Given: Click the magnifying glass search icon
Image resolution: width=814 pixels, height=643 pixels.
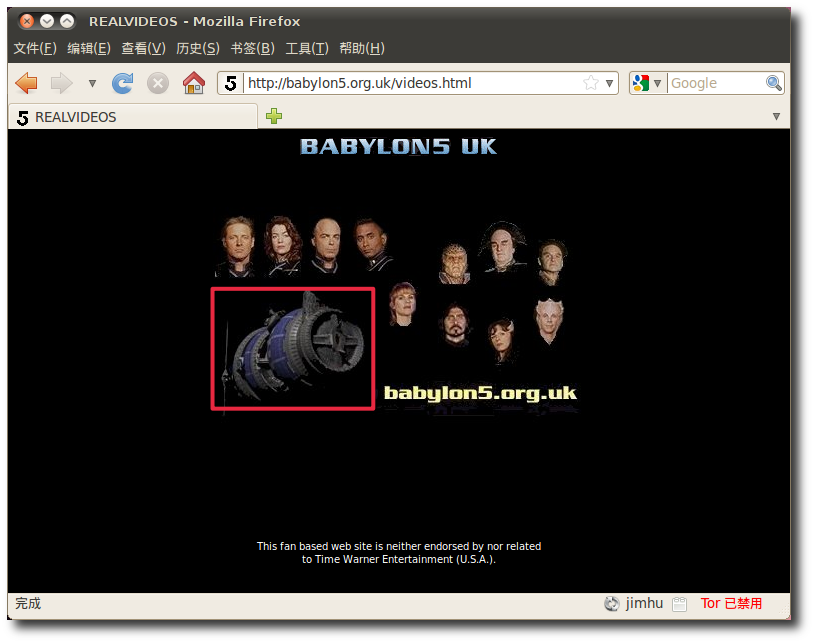Looking at the screenshot, I should click(x=774, y=83).
